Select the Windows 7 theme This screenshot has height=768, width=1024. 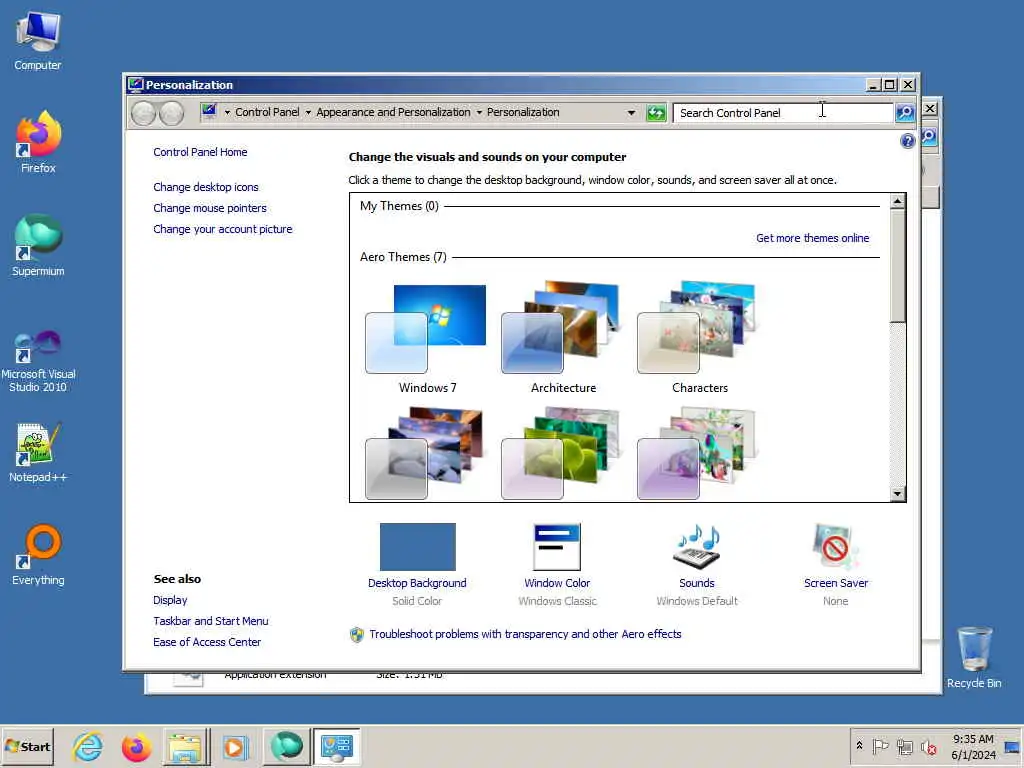(427, 338)
